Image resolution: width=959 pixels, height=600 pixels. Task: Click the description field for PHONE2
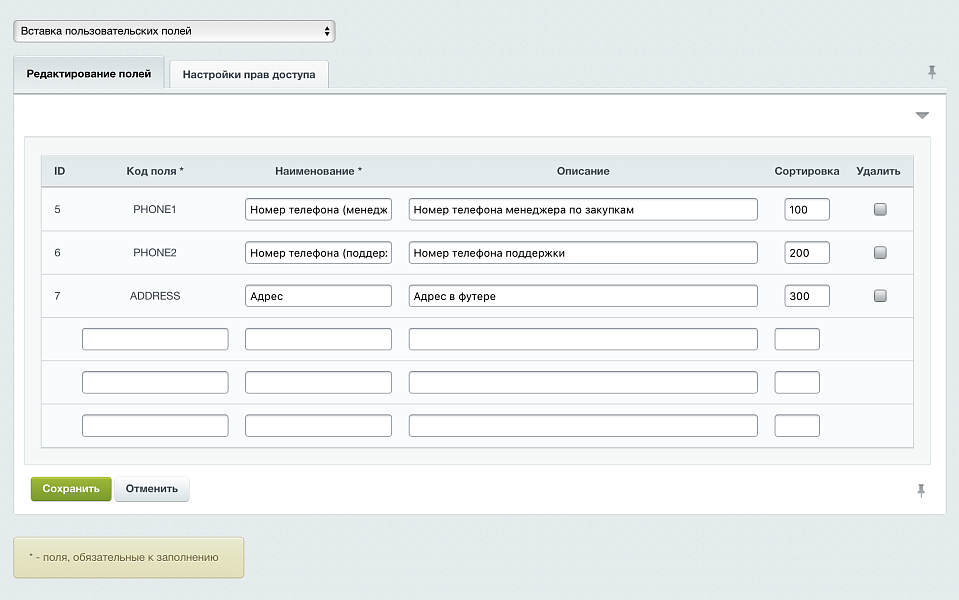coord(583,253)
